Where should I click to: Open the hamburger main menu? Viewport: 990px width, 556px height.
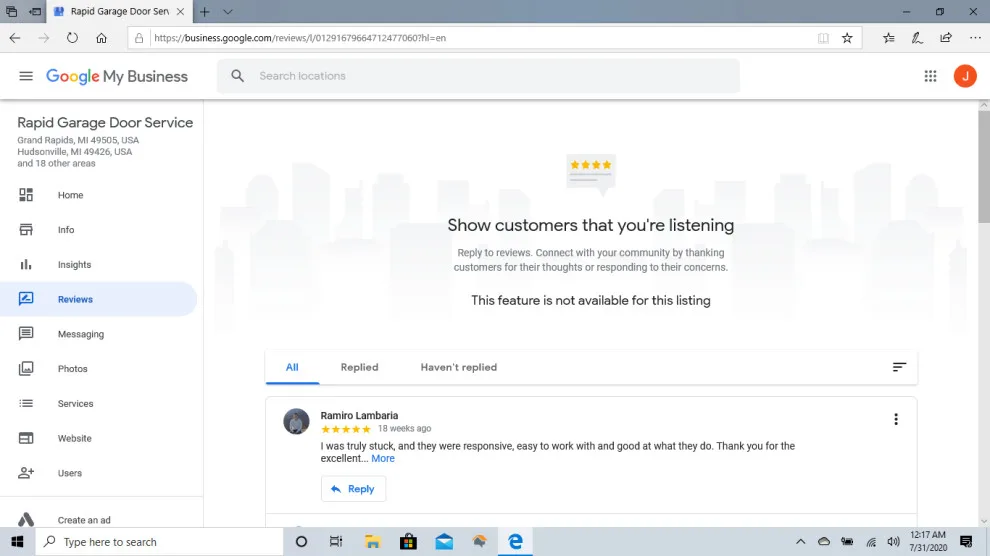pos(26,76)
